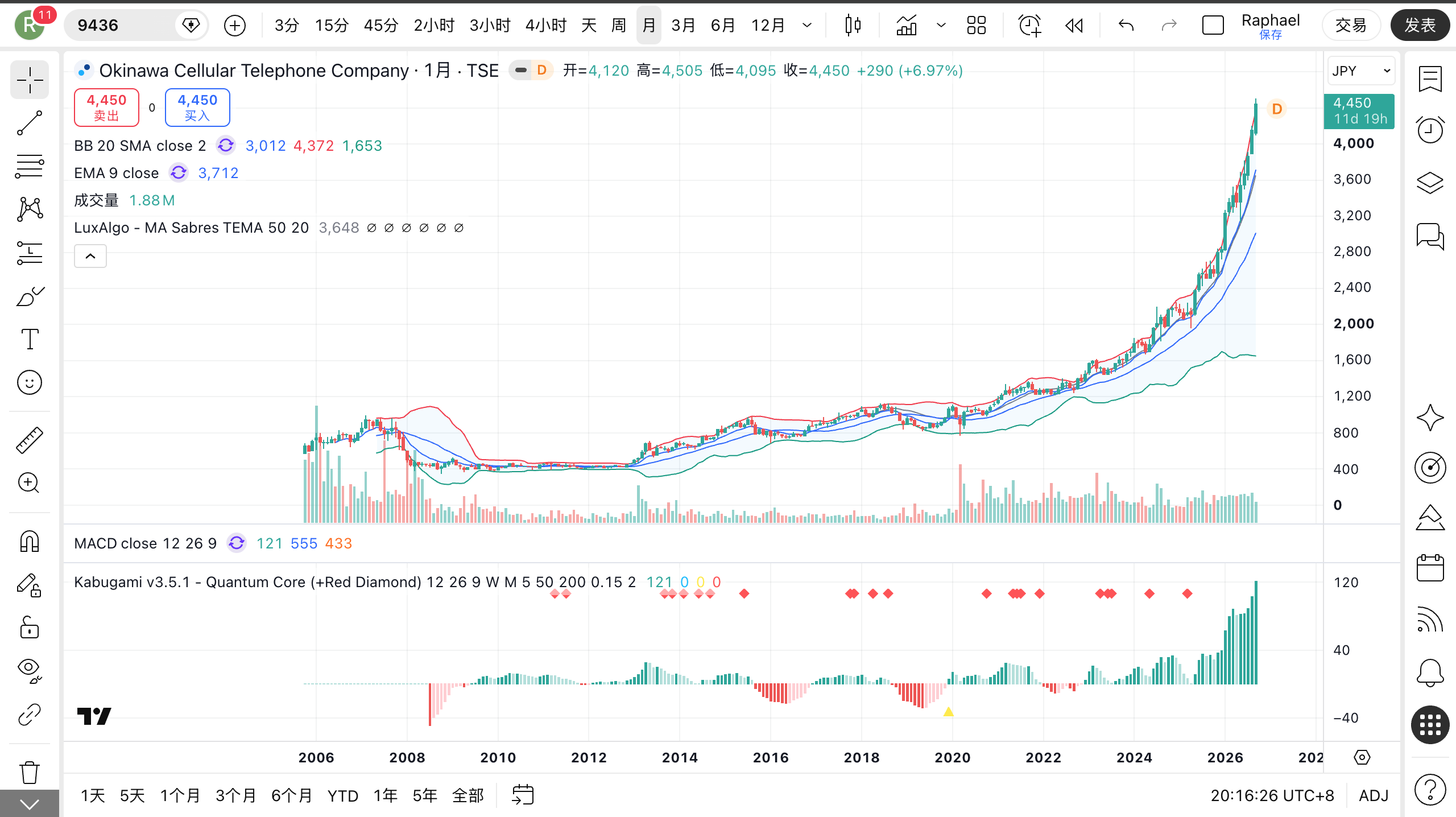Redo the last chart action
1456x817 pixels.
click(1169, 25)
